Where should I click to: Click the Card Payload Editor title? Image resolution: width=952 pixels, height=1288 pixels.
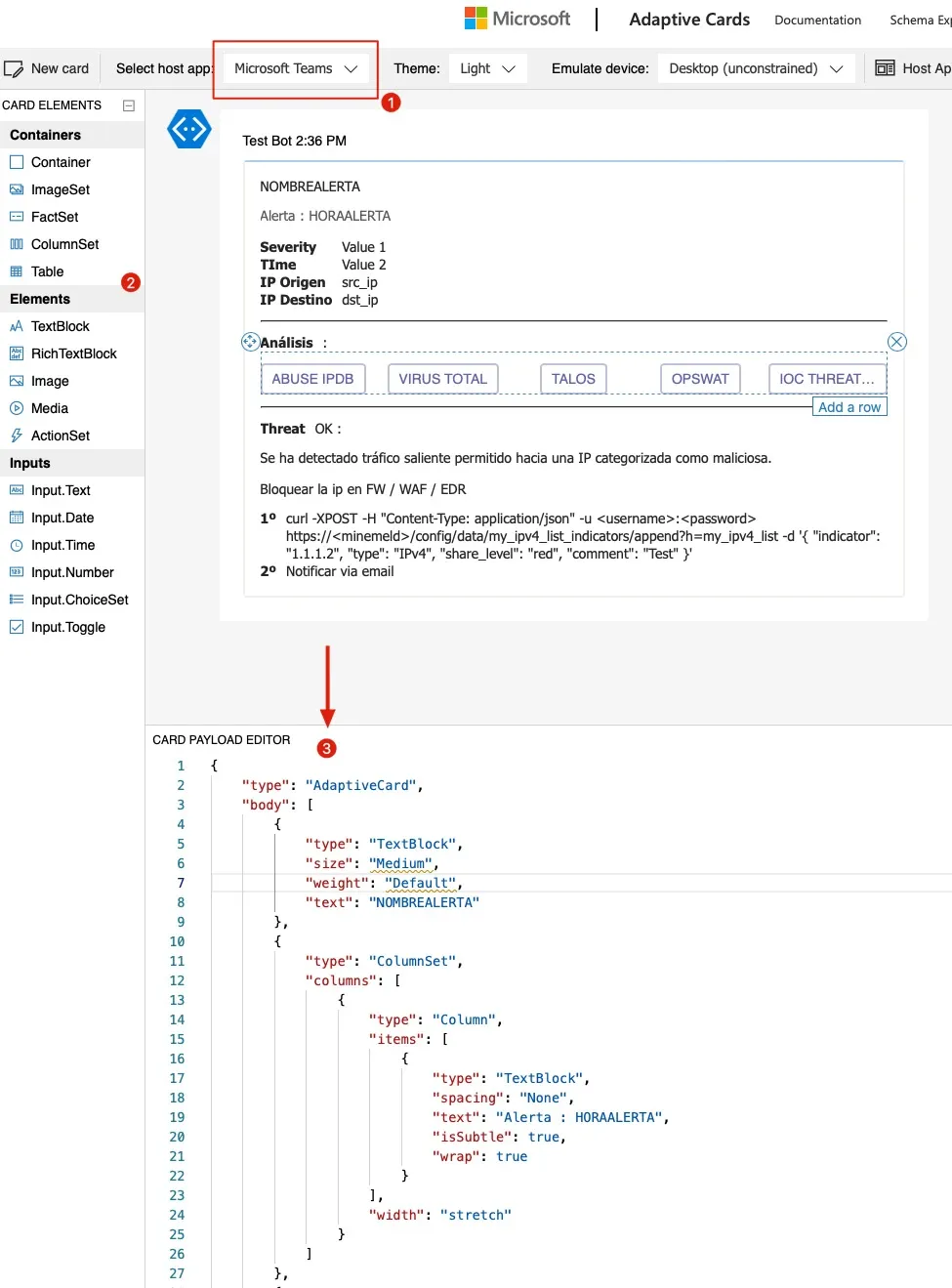click(x=222, y=740)
